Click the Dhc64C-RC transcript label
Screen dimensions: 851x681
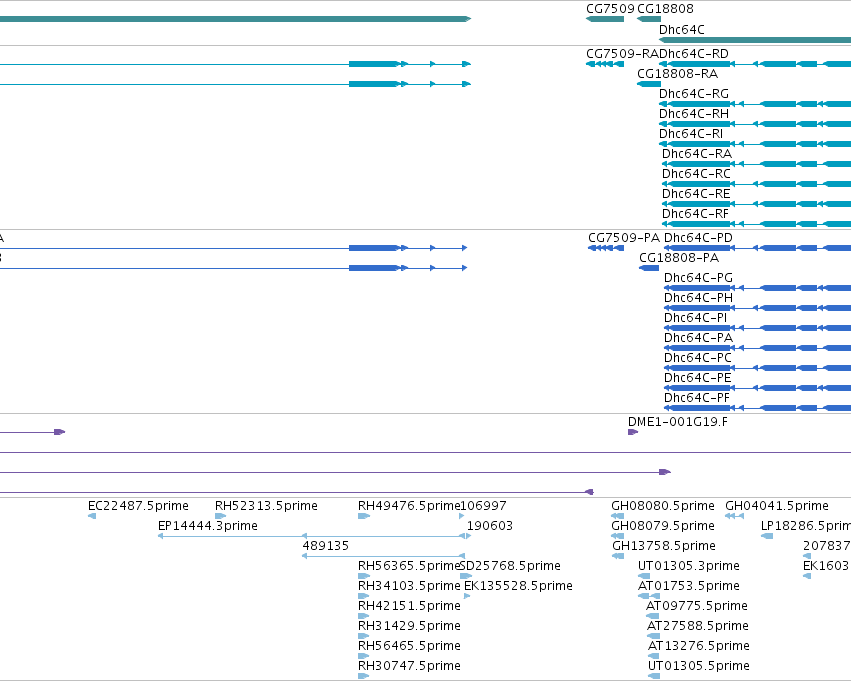tap(696, 174)
